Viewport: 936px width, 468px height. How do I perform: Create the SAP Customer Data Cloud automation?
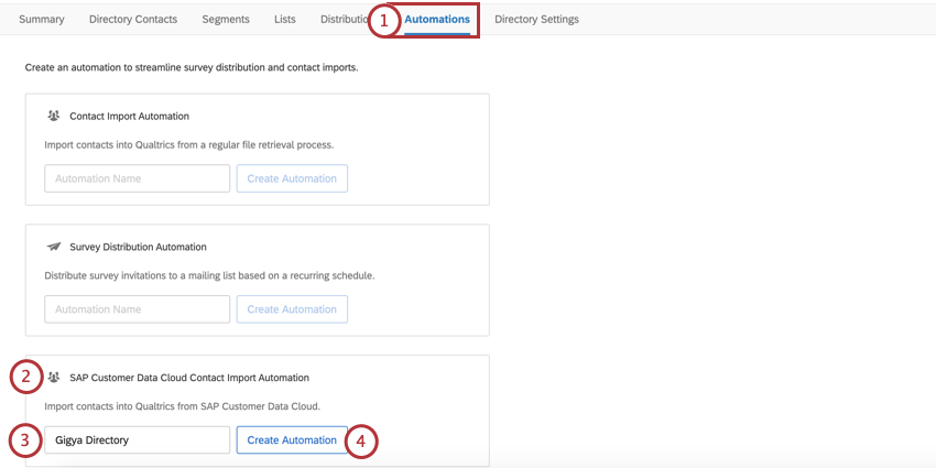(x=292, y=440)
